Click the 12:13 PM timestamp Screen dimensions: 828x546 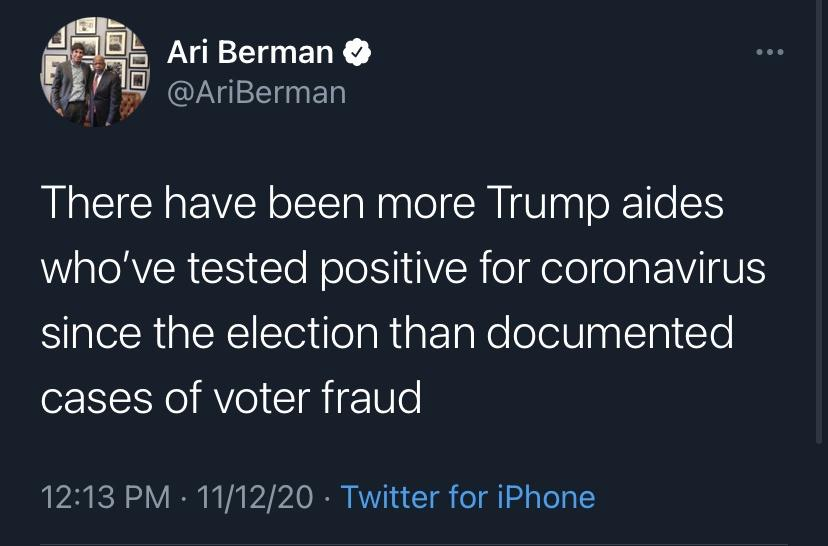(x=105, y=497)
